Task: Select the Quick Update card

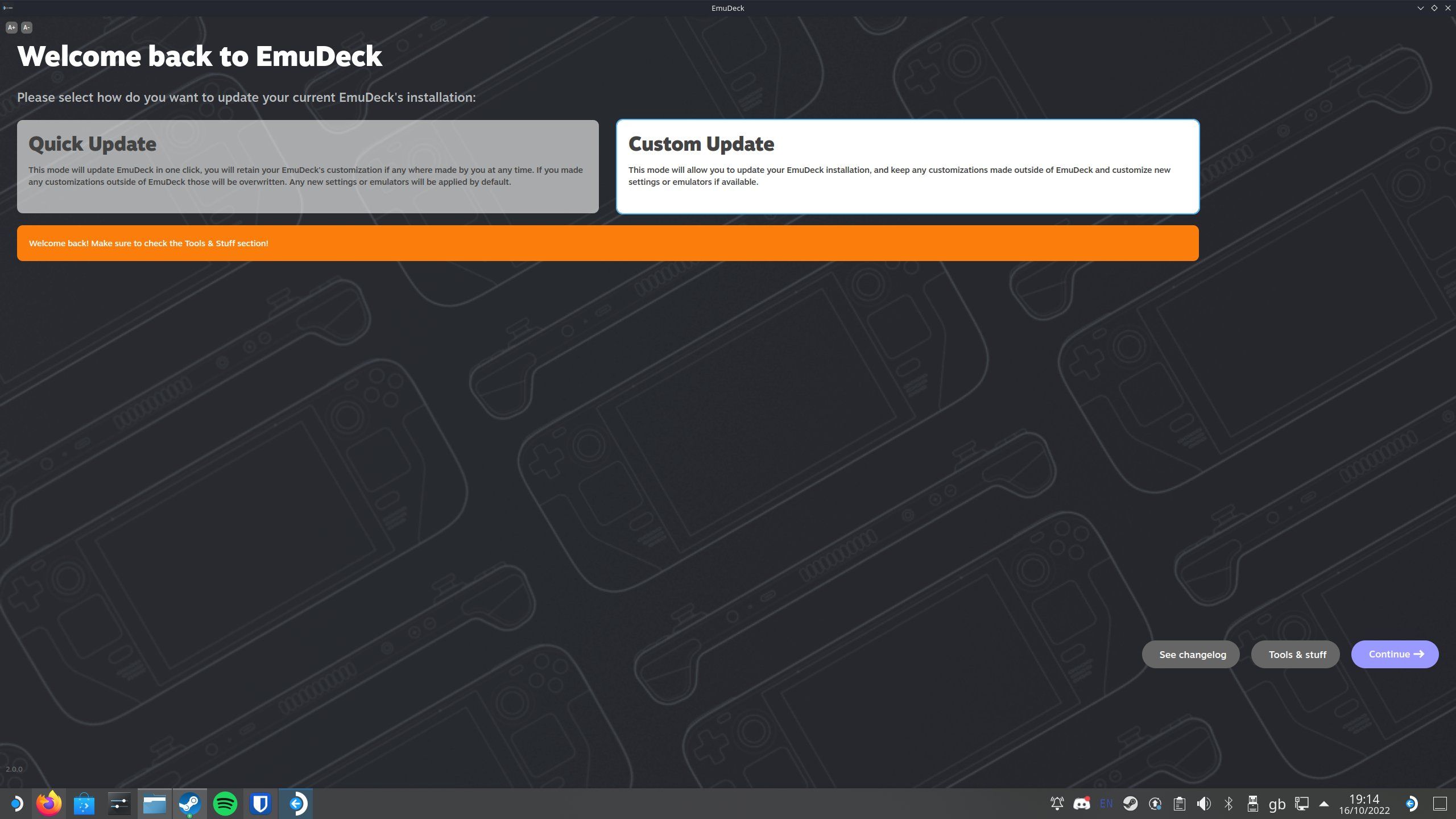Action: point(308,167)
